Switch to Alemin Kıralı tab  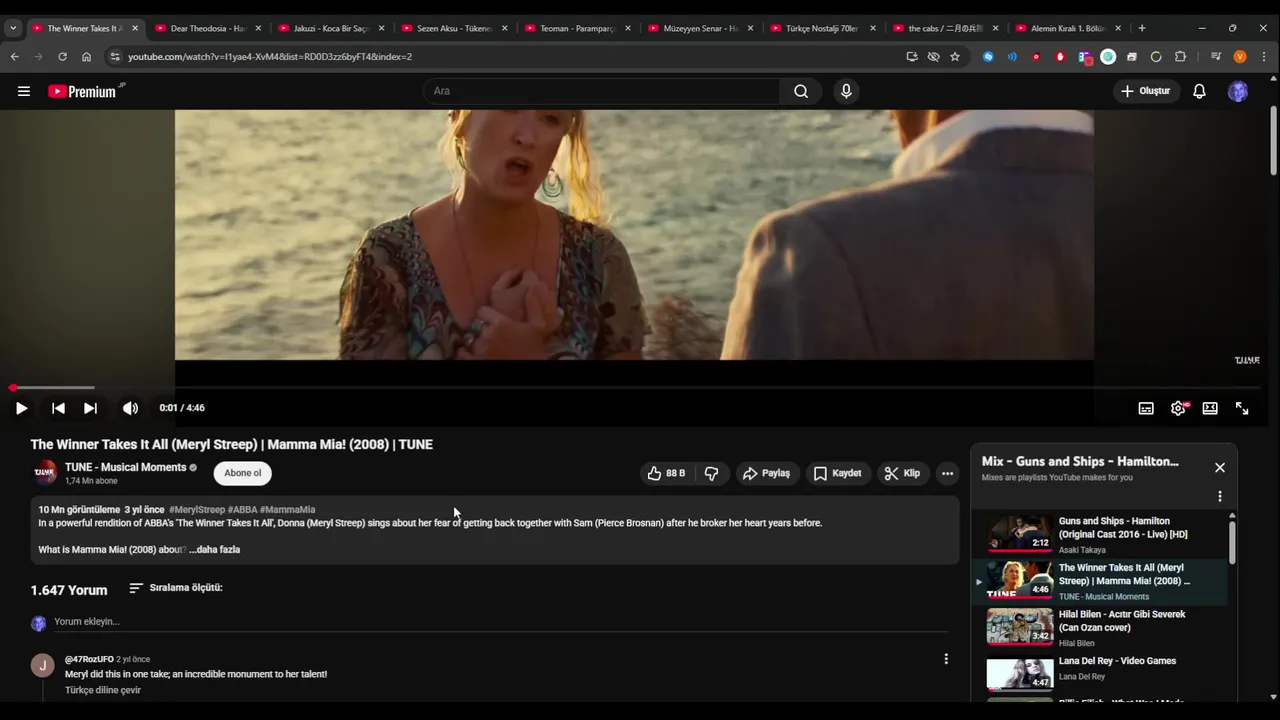(x=1069, y=28)
